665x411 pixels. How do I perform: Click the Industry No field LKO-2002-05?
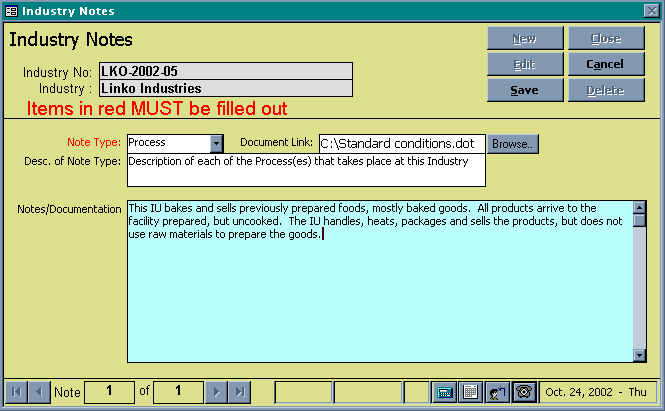click(x=226, y=71)
